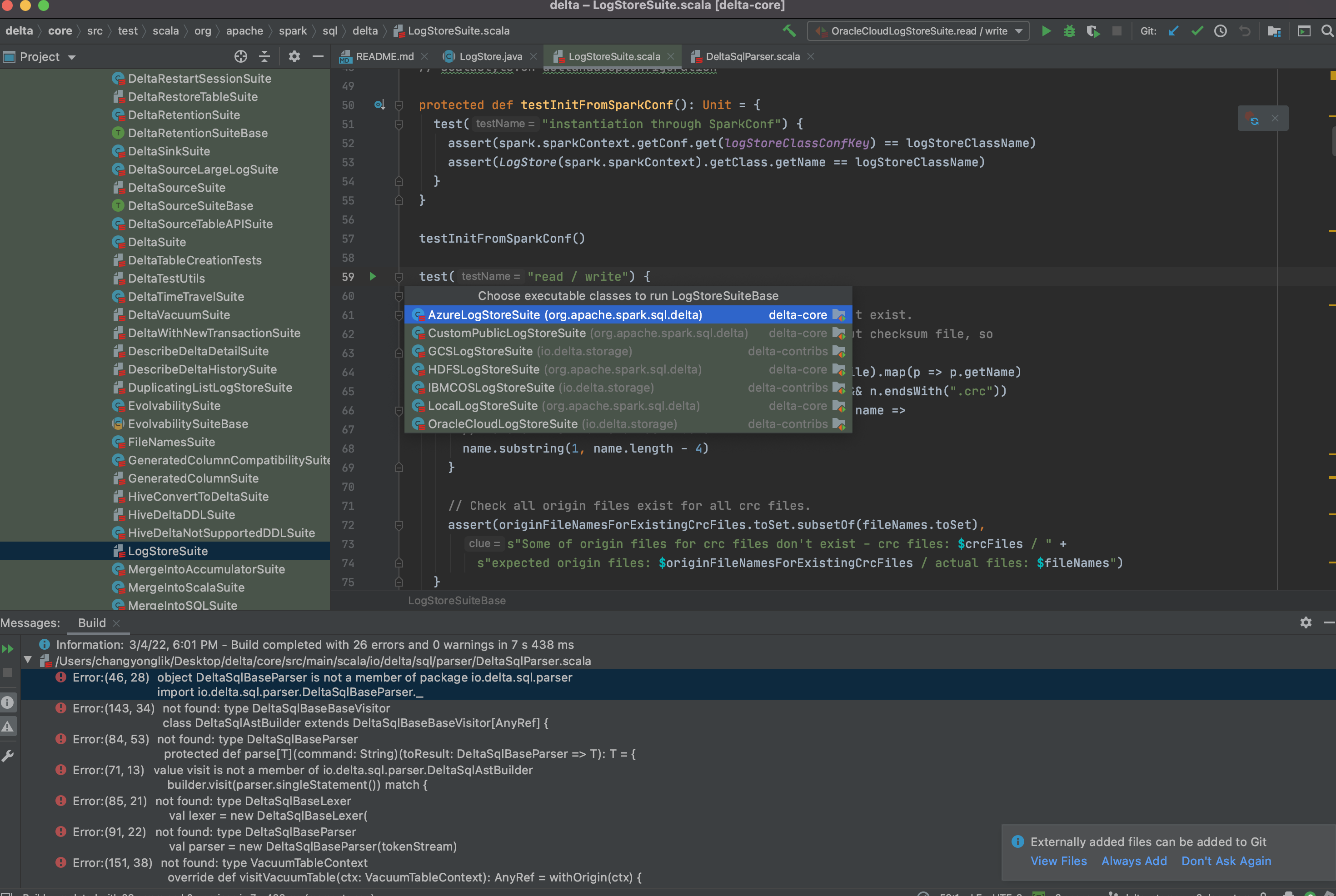Run the test at line 59 gutter icon
Image resolution: width=1336 pixels, height=896 pixels.
coord(373,277)
